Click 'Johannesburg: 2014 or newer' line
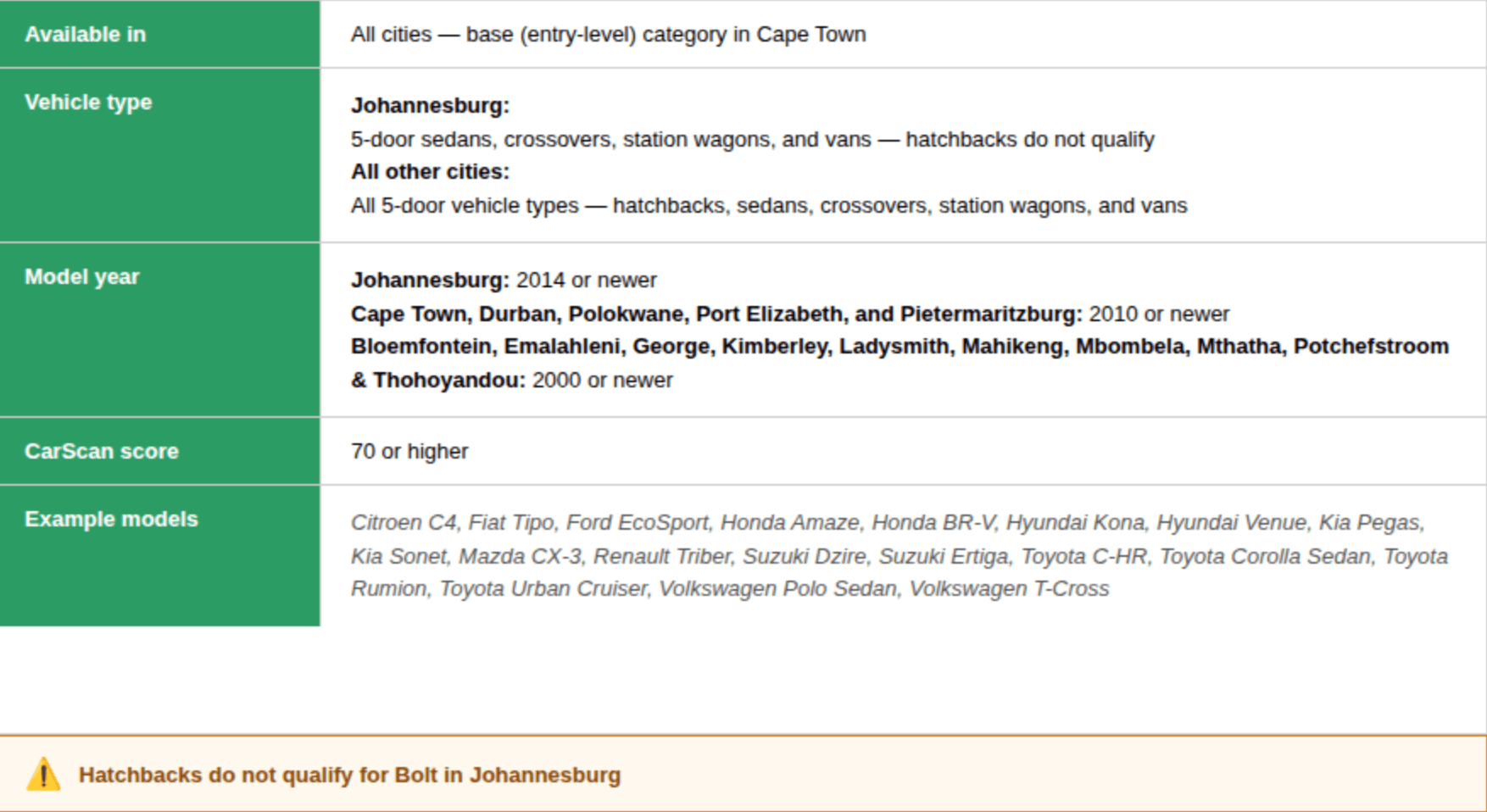 click(504, 280)
